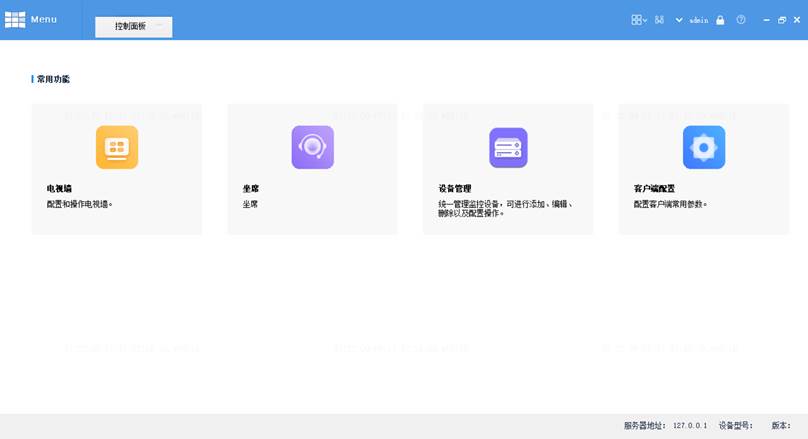Image resolution: width=808 pixels, height=439 pixels.
Task: Open the 坐席 purple headset icon
Action: tap(312, 148)
